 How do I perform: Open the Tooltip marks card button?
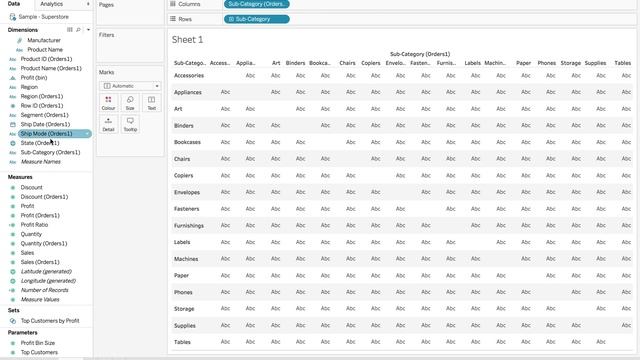[130, 124]
